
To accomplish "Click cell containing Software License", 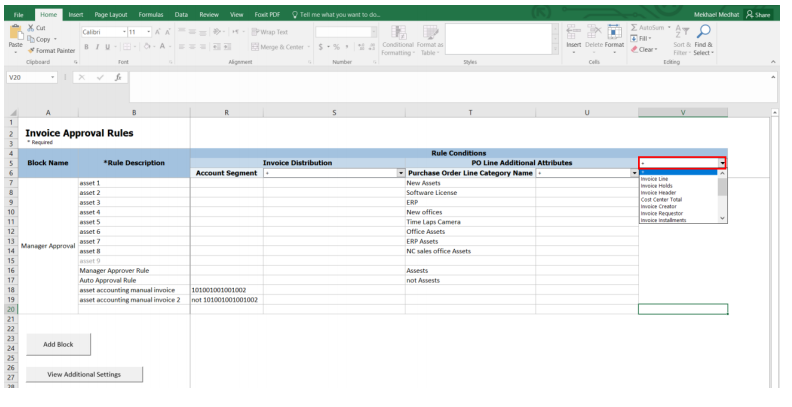I will pyautogui.click(x=470, y=193).
